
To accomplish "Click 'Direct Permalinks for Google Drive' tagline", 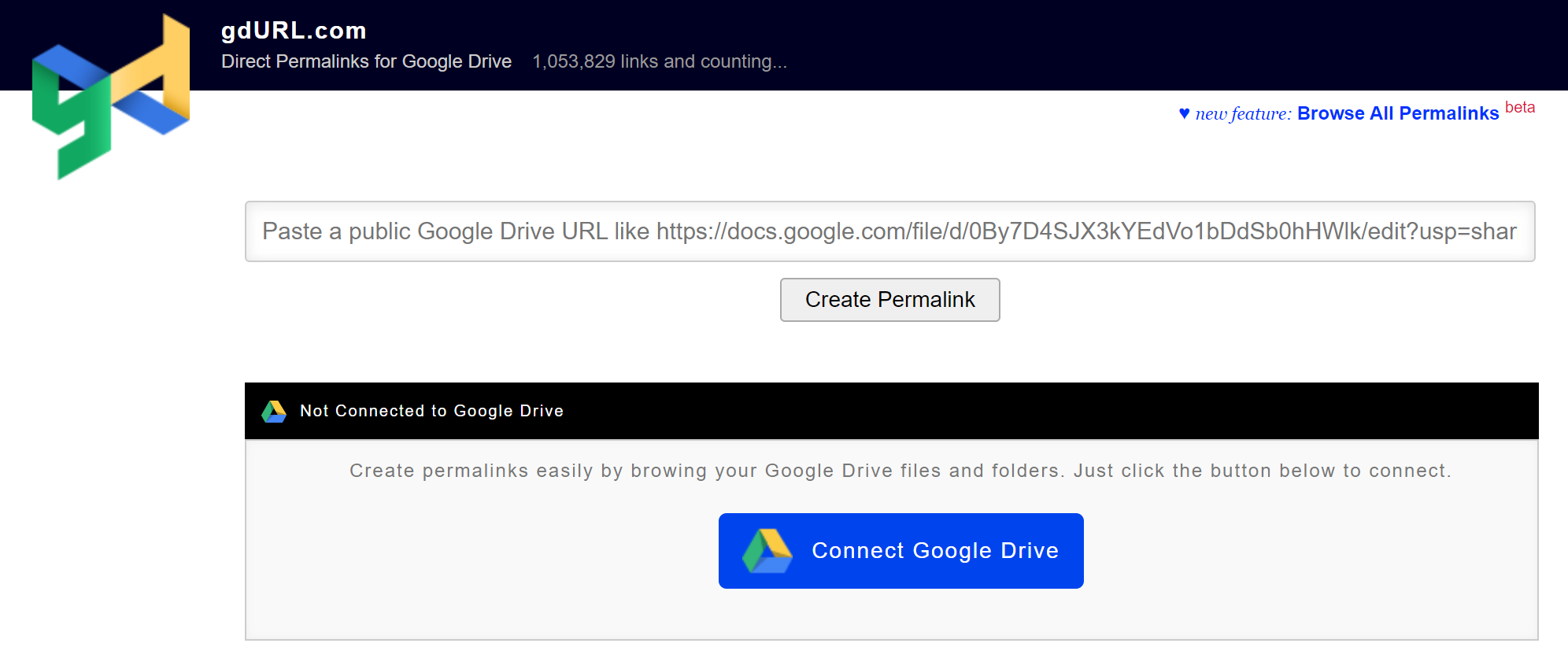I will coord(366,61).
